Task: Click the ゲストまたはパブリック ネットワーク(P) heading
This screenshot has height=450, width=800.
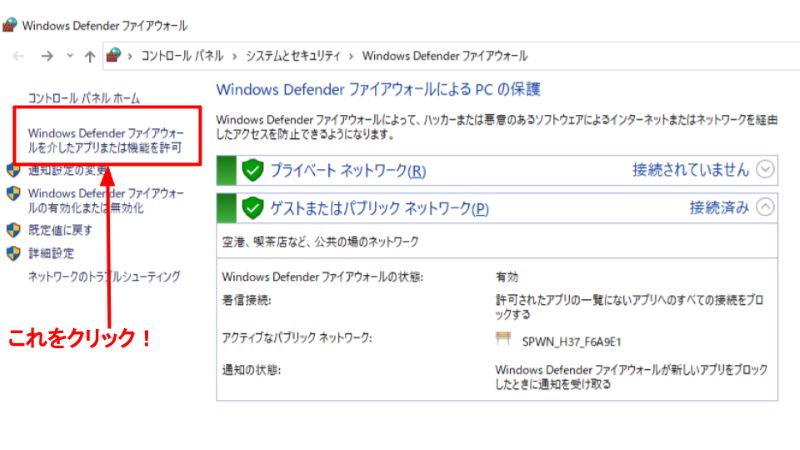Action: pyautogui.click(x=380, y=208)
